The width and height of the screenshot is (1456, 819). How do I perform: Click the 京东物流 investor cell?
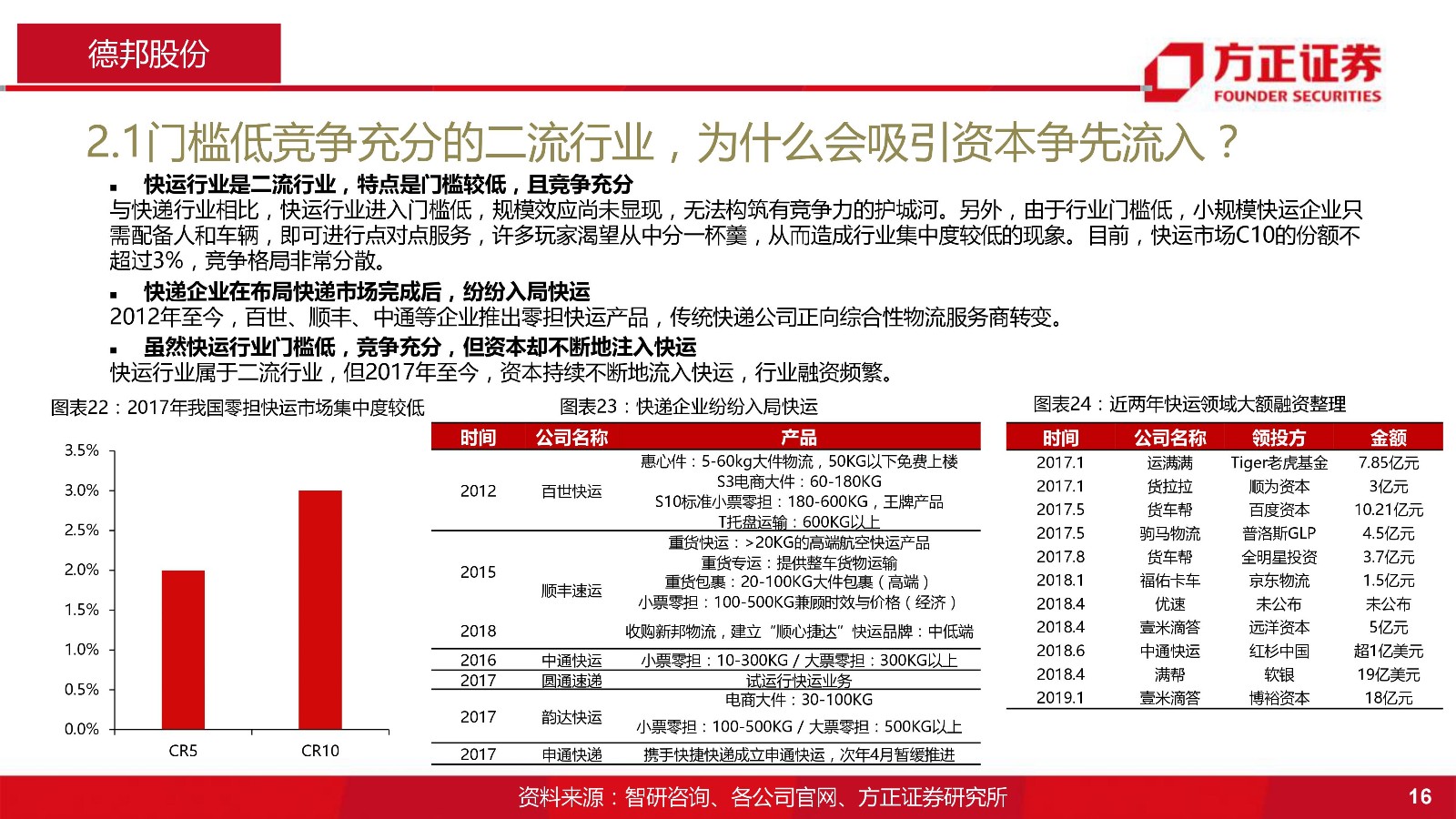point(1279,581)
